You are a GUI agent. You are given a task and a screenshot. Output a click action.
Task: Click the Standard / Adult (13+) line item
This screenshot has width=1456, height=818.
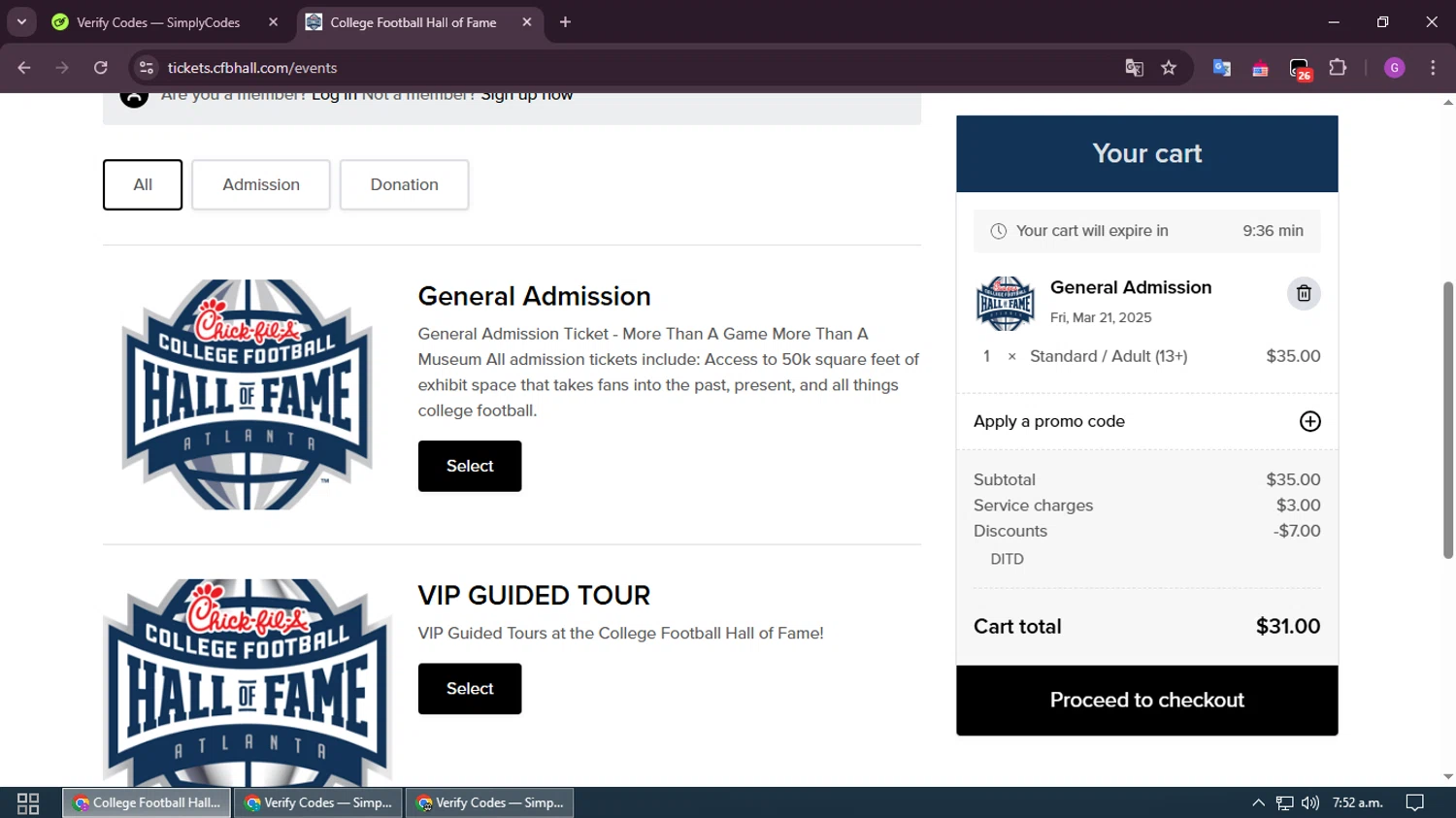pos(1109,356)
